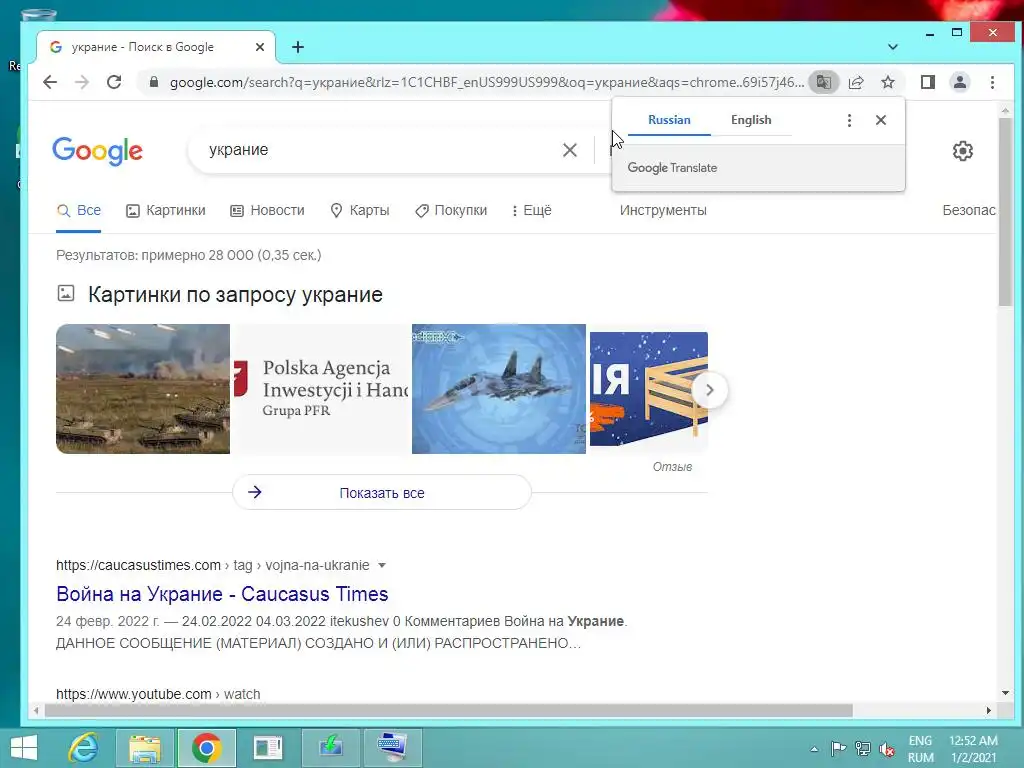Click the horizontal scrollbar thumb
Screen dimensions: 1024x768
coord(449,711)
